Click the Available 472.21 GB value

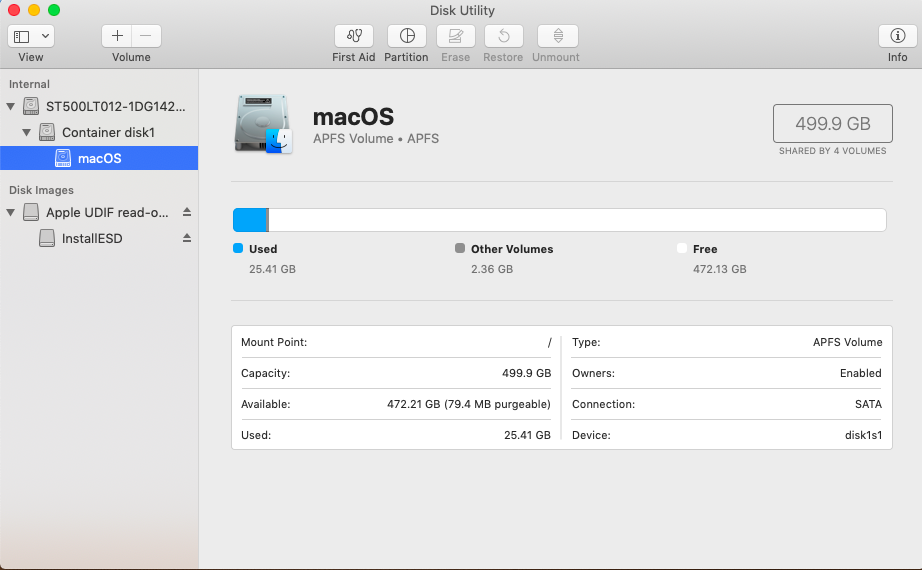pos(469,405)
